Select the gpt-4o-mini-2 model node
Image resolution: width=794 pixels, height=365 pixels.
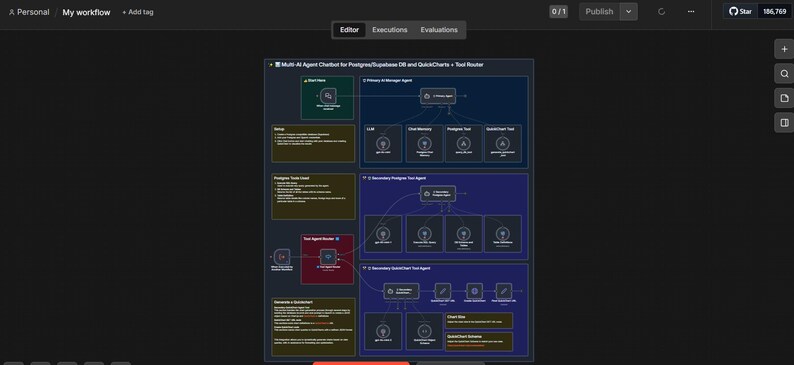pos(383,331)
